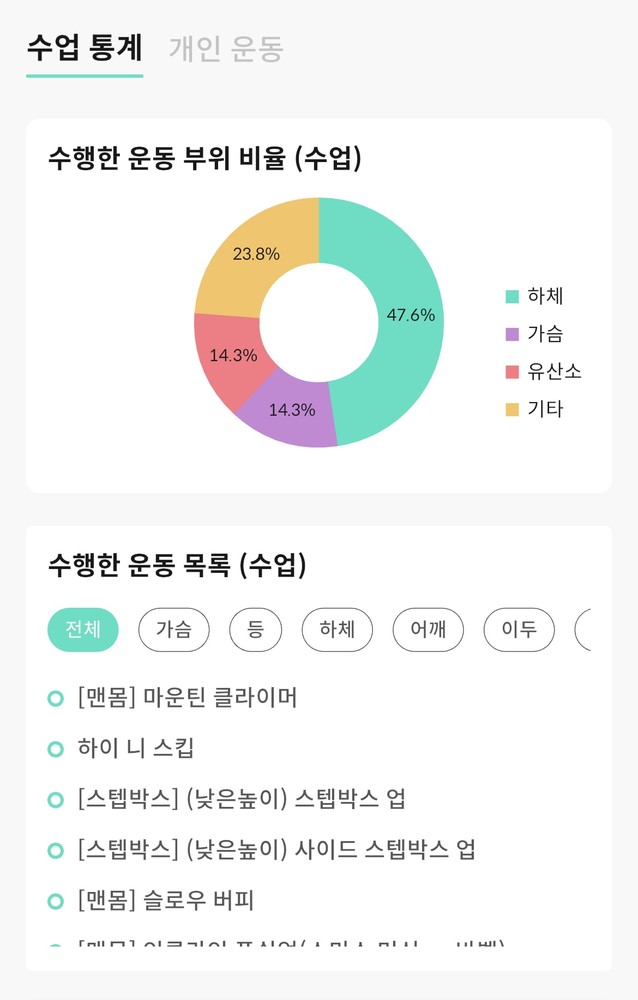
Task: Choose the 어깨 filter chip
Action: point(428,629)
